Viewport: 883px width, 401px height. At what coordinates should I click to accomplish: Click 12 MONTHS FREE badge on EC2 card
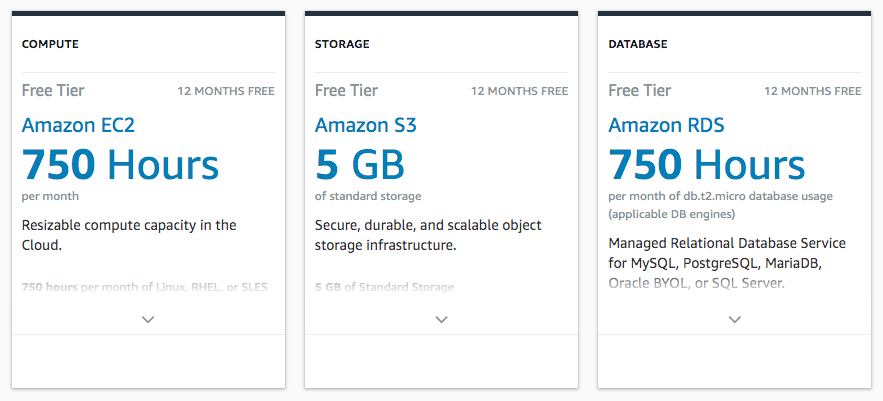[226, 91]
